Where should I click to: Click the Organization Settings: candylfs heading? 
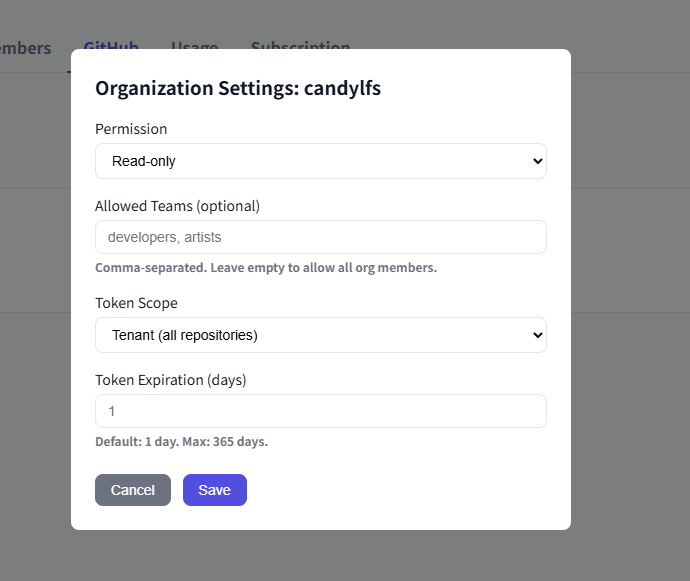coord(238,88)
